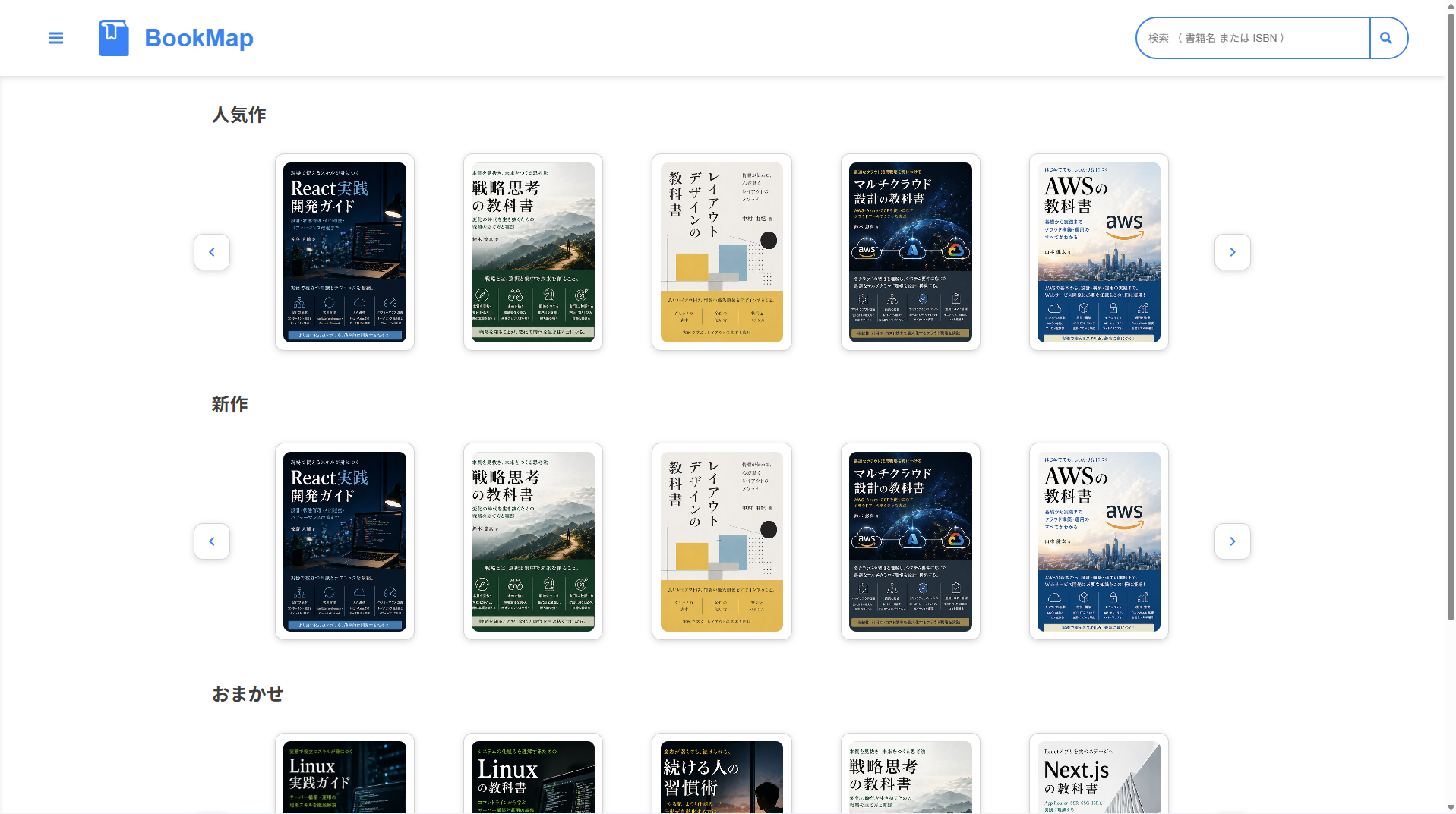
Task: Click the 新作 section heading
Action: [x=230, y=404]
